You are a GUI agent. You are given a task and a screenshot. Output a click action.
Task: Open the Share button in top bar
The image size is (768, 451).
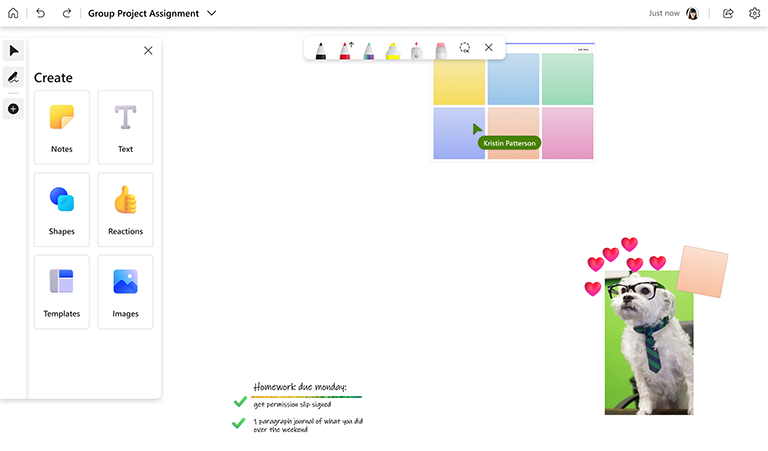[728, 14]
